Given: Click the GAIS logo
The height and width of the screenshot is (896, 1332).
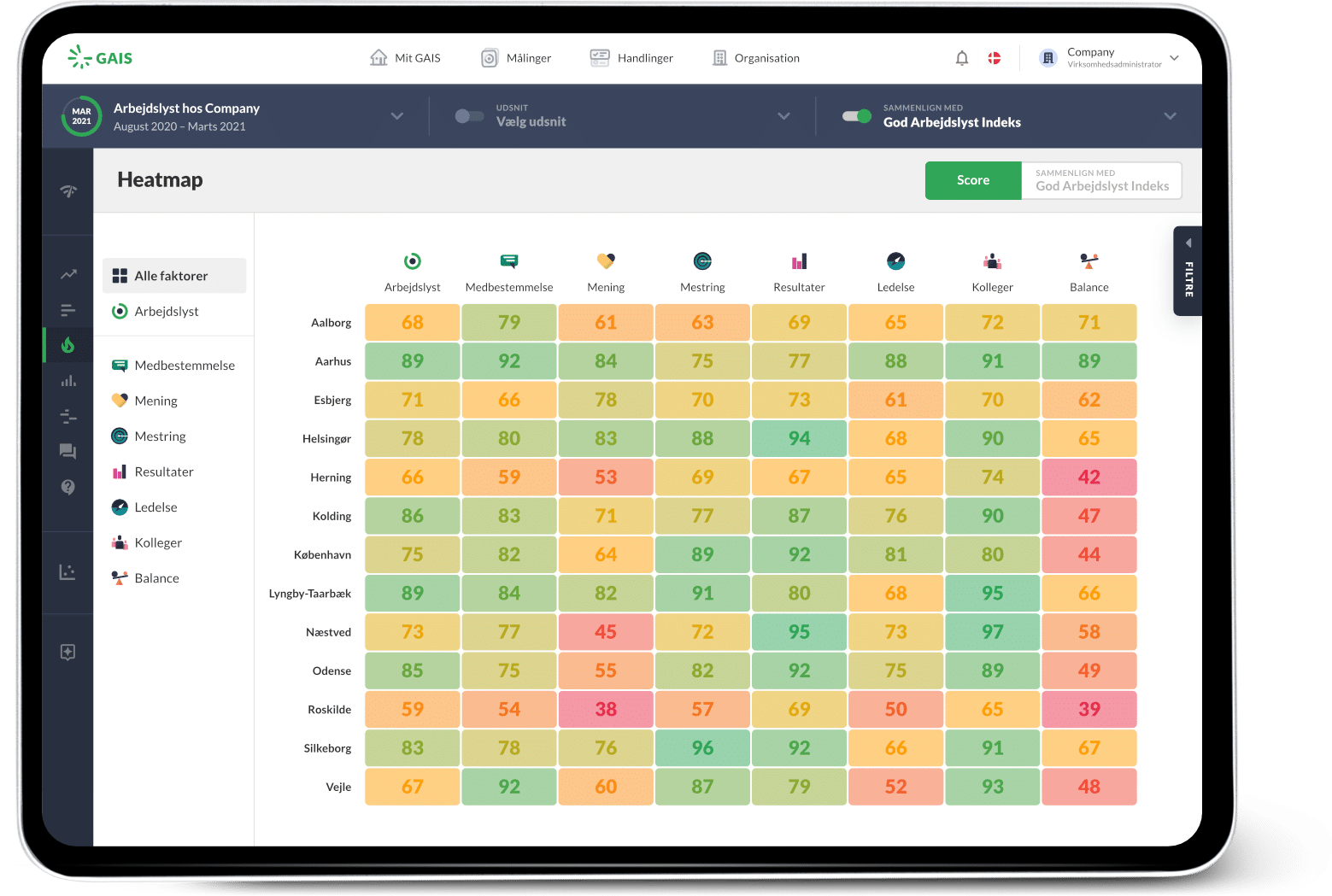Looking at the screenshot, I should point(100,57).
